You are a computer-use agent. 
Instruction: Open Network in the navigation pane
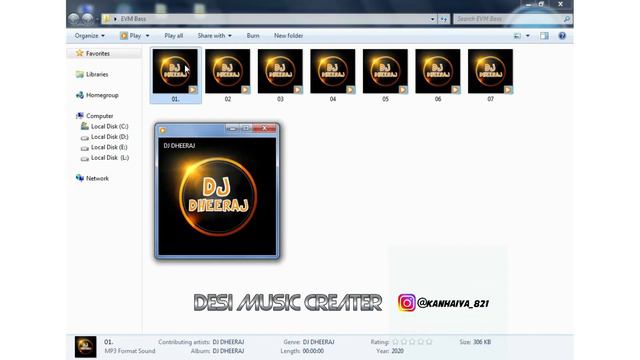(97, 178)
